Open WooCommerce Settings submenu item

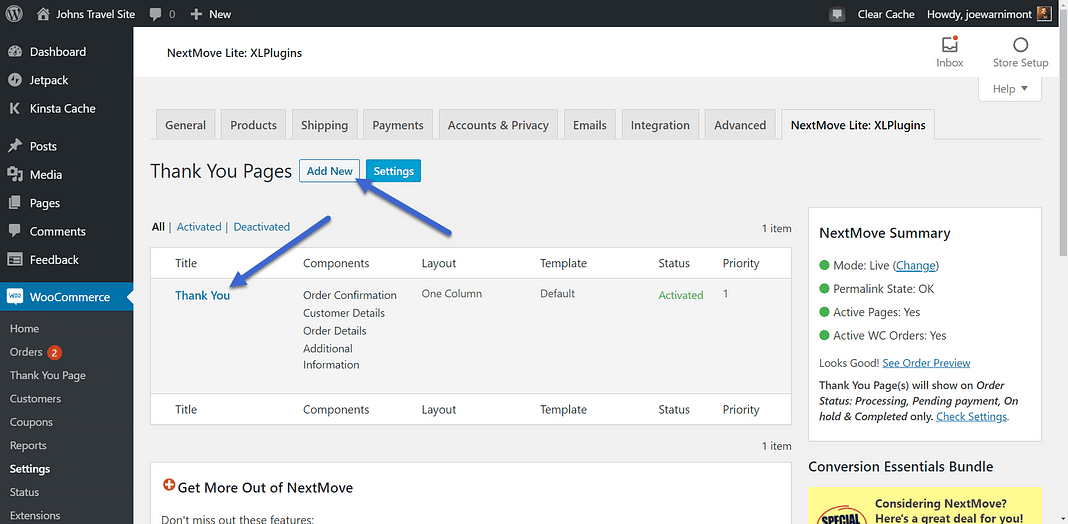pyautogui.click(x=30, y=469)
